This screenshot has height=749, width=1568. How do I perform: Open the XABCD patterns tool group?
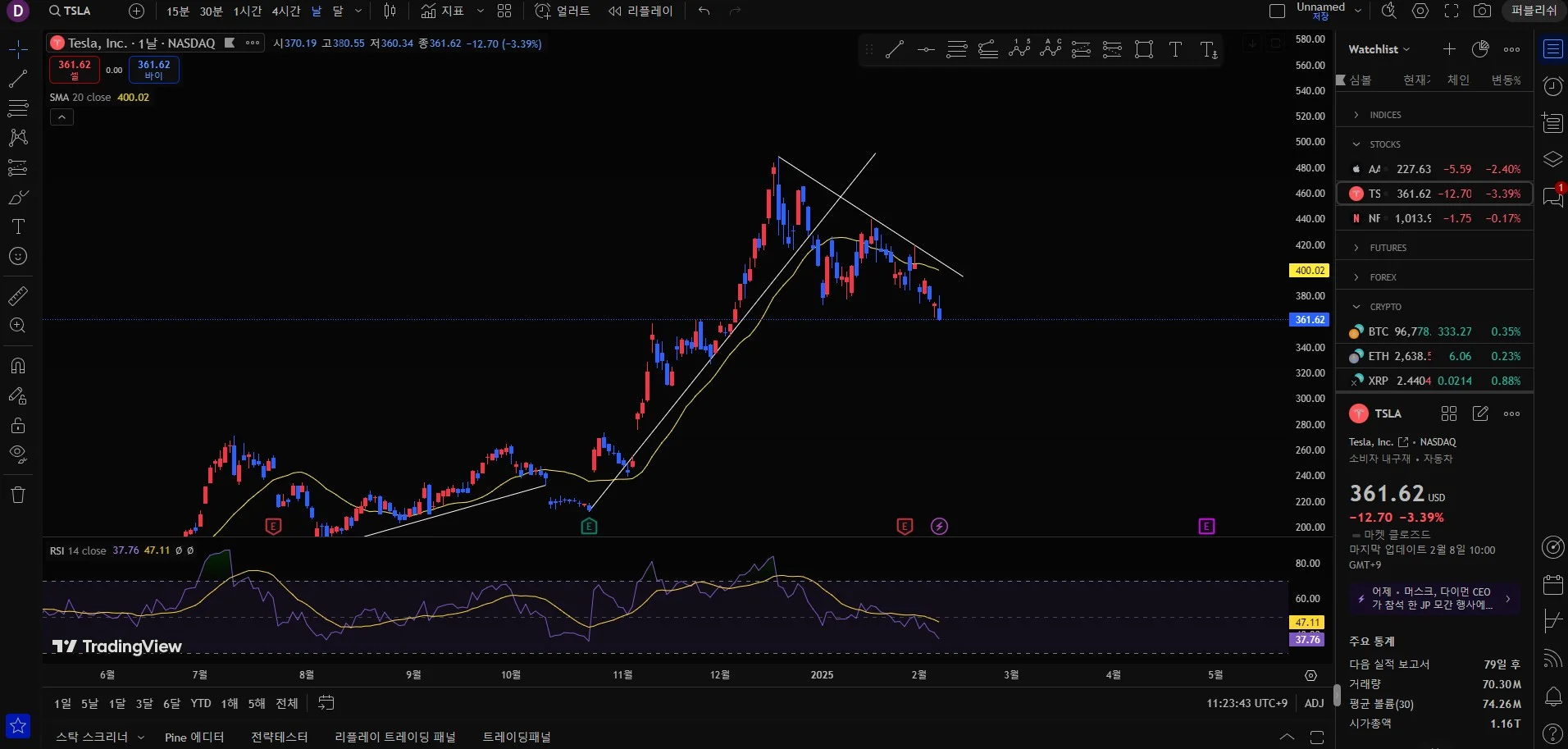point(18,137)
